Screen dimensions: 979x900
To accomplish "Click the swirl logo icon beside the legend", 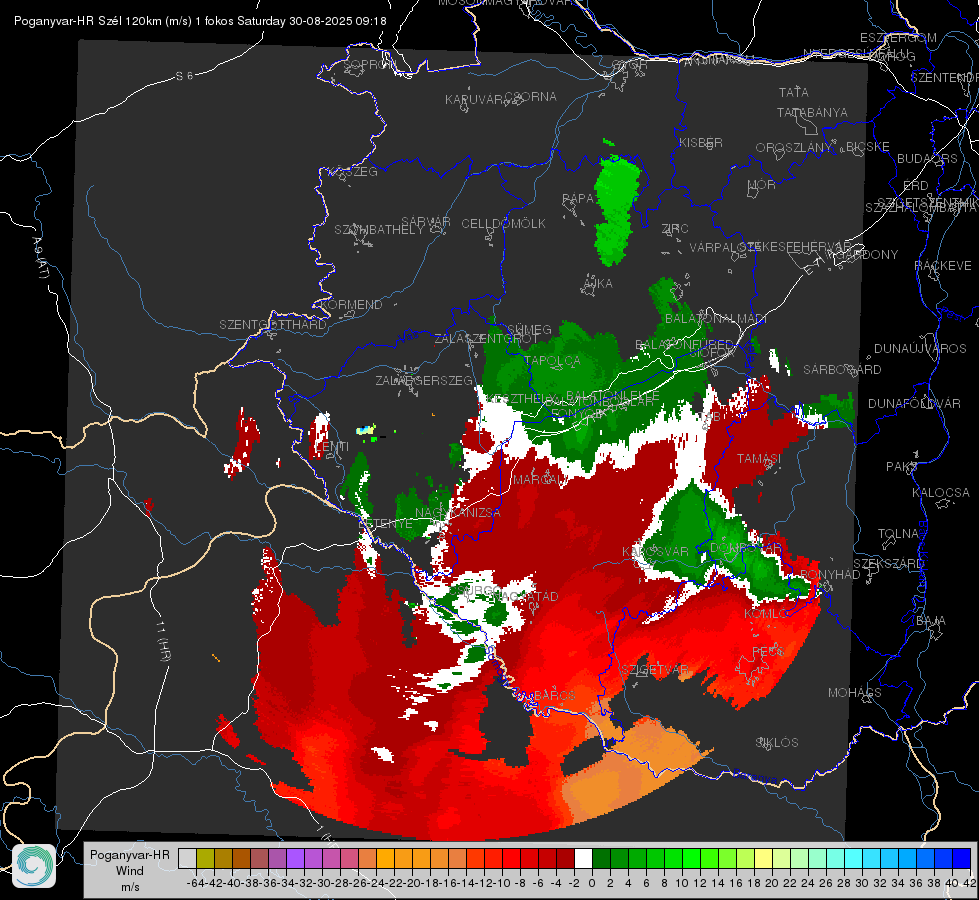I will tap(34, 866).
